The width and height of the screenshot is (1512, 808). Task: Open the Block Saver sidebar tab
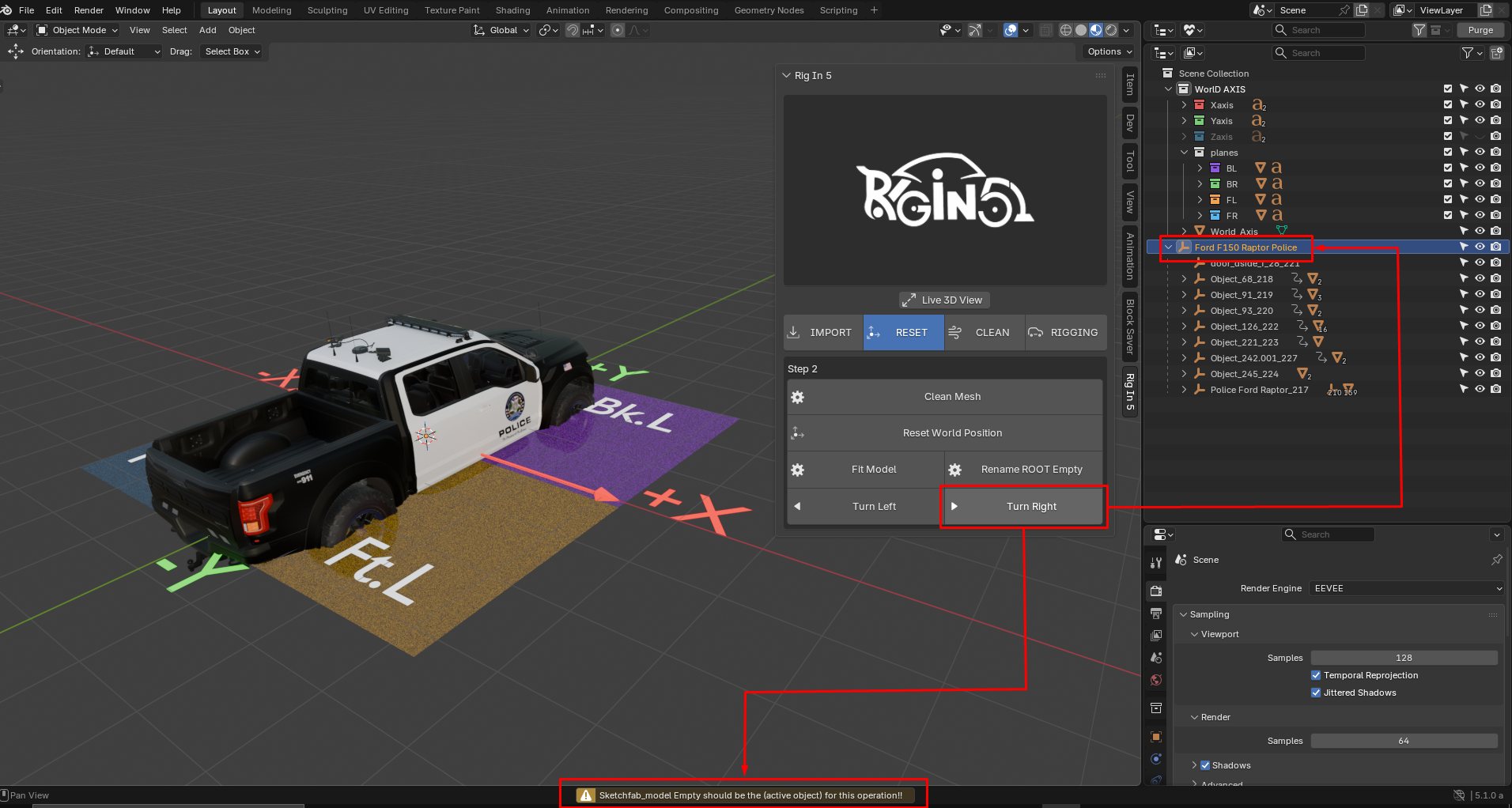tap(1130, 327)
